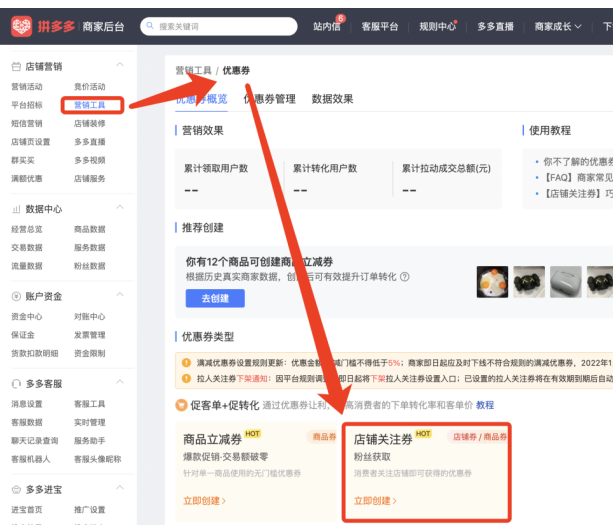Open 资金中心 in the sidebar
The image size is (613, 525).
27,317
